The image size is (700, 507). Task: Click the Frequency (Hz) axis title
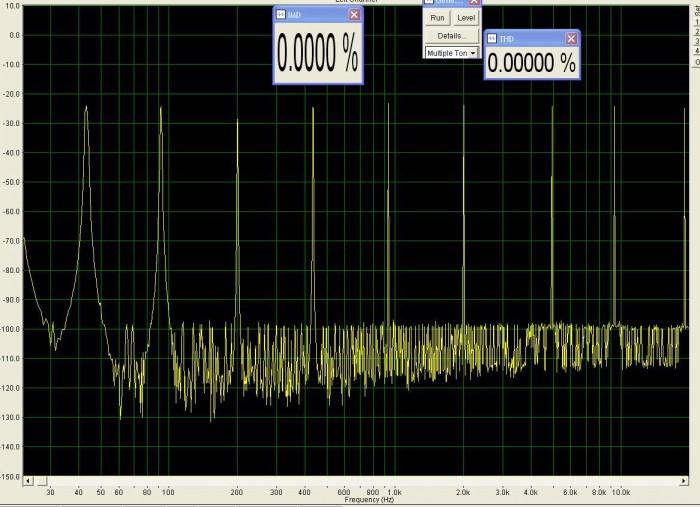coord(369,500)
